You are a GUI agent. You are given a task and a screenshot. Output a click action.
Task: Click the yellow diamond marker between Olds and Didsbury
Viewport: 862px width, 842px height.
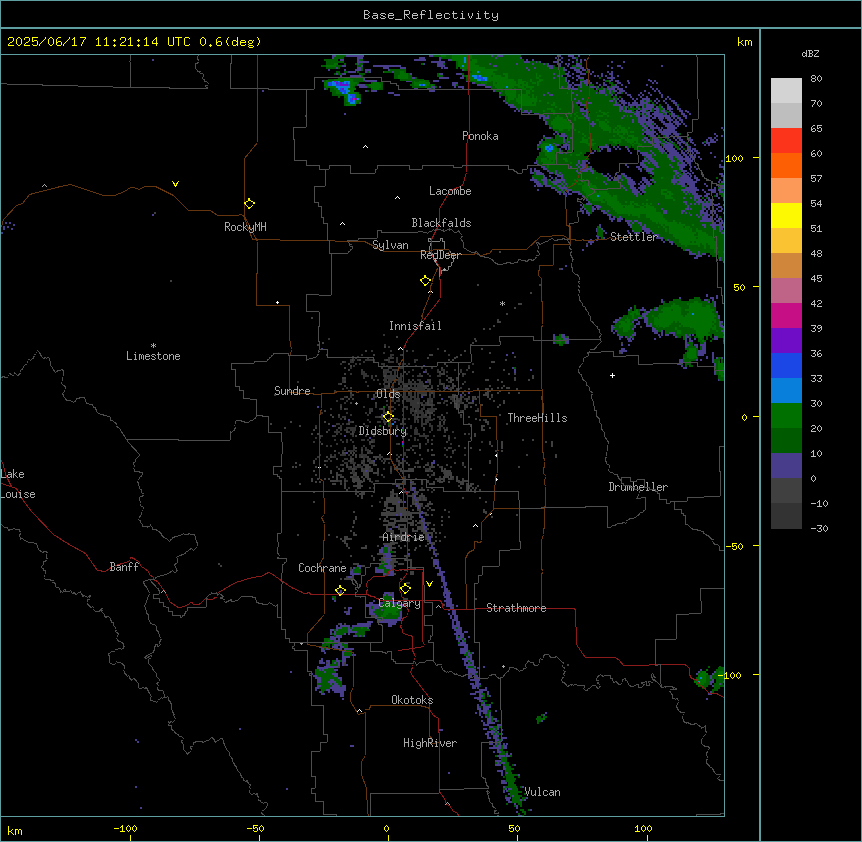[388, 417]
